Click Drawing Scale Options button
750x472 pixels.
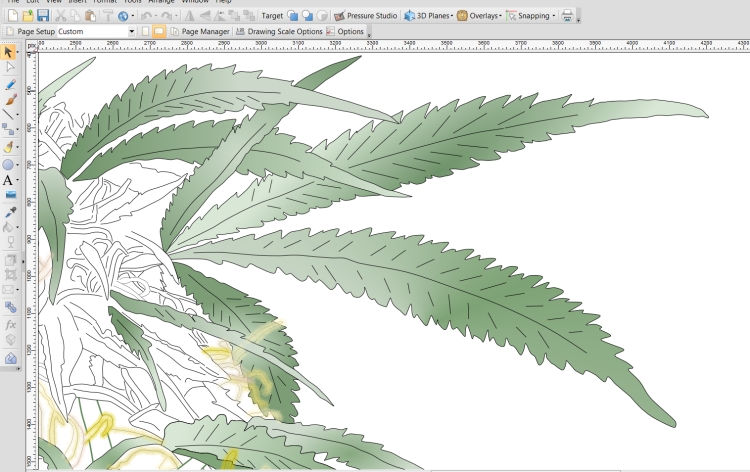point(279,32)
